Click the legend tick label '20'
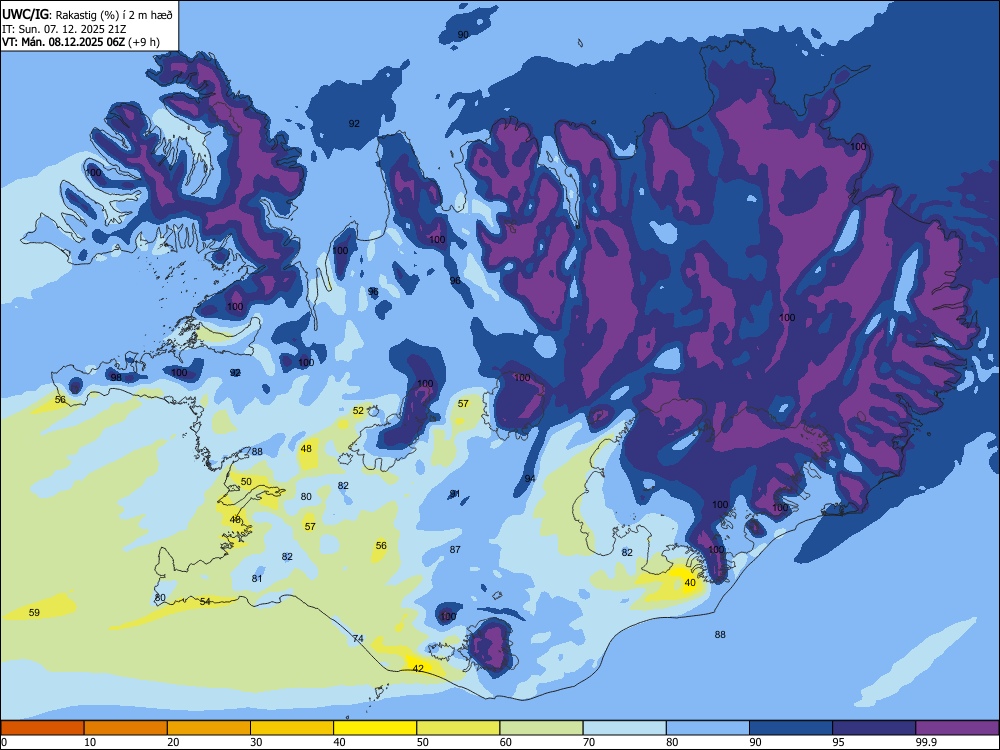The image size is (1000, 750). click(x=173, y=742)
